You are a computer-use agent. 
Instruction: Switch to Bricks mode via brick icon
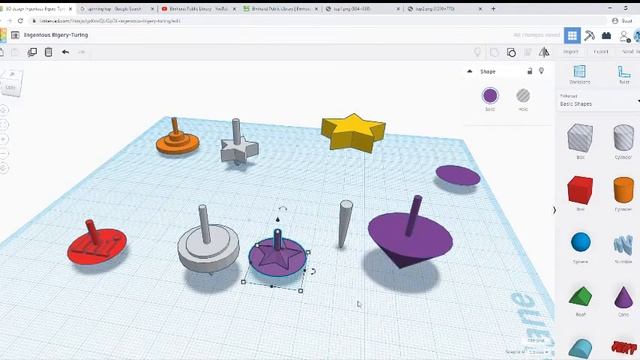pos(606,36)
